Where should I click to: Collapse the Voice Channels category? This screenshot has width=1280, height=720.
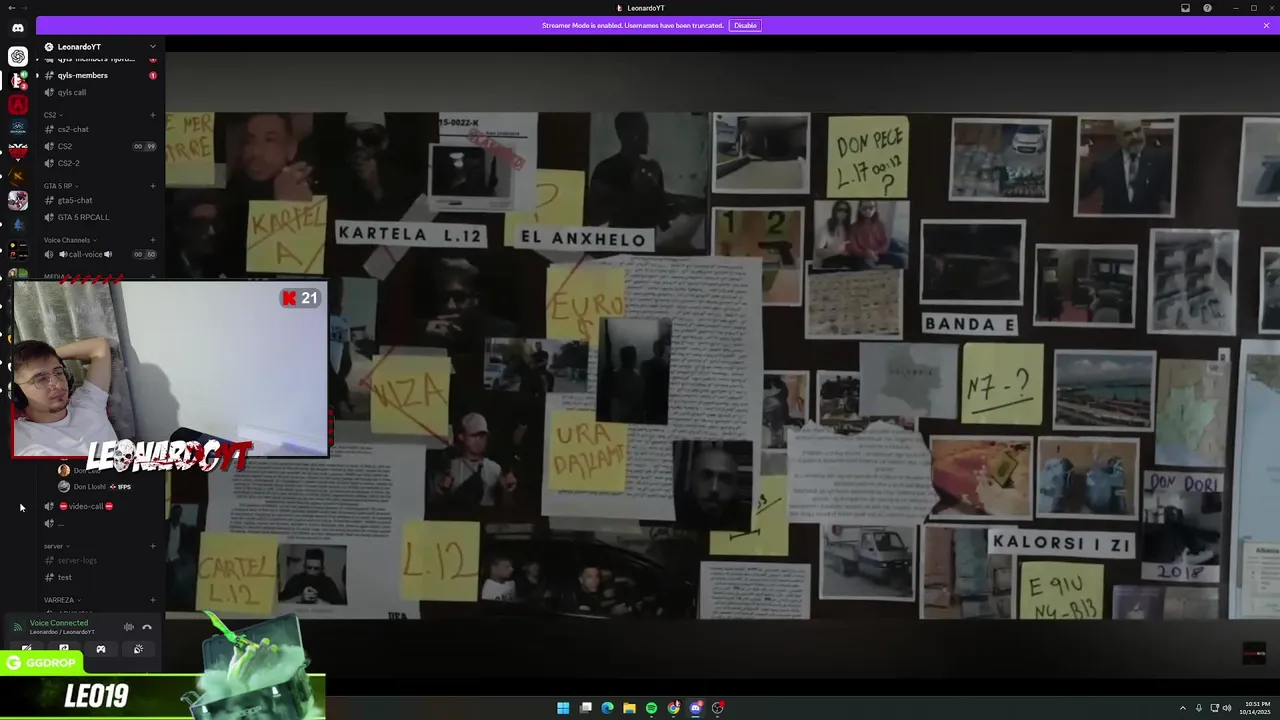(69, 240)
